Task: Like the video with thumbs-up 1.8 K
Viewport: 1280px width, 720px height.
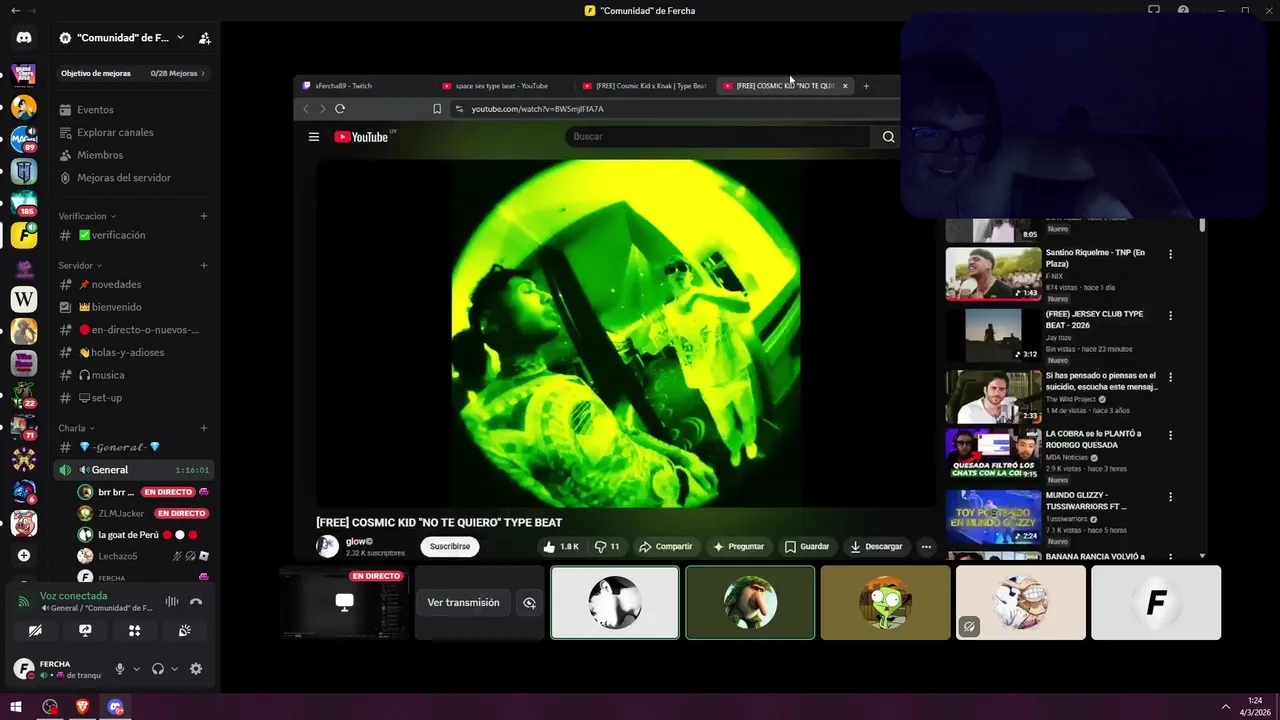Action: click(x=561, y=547)
